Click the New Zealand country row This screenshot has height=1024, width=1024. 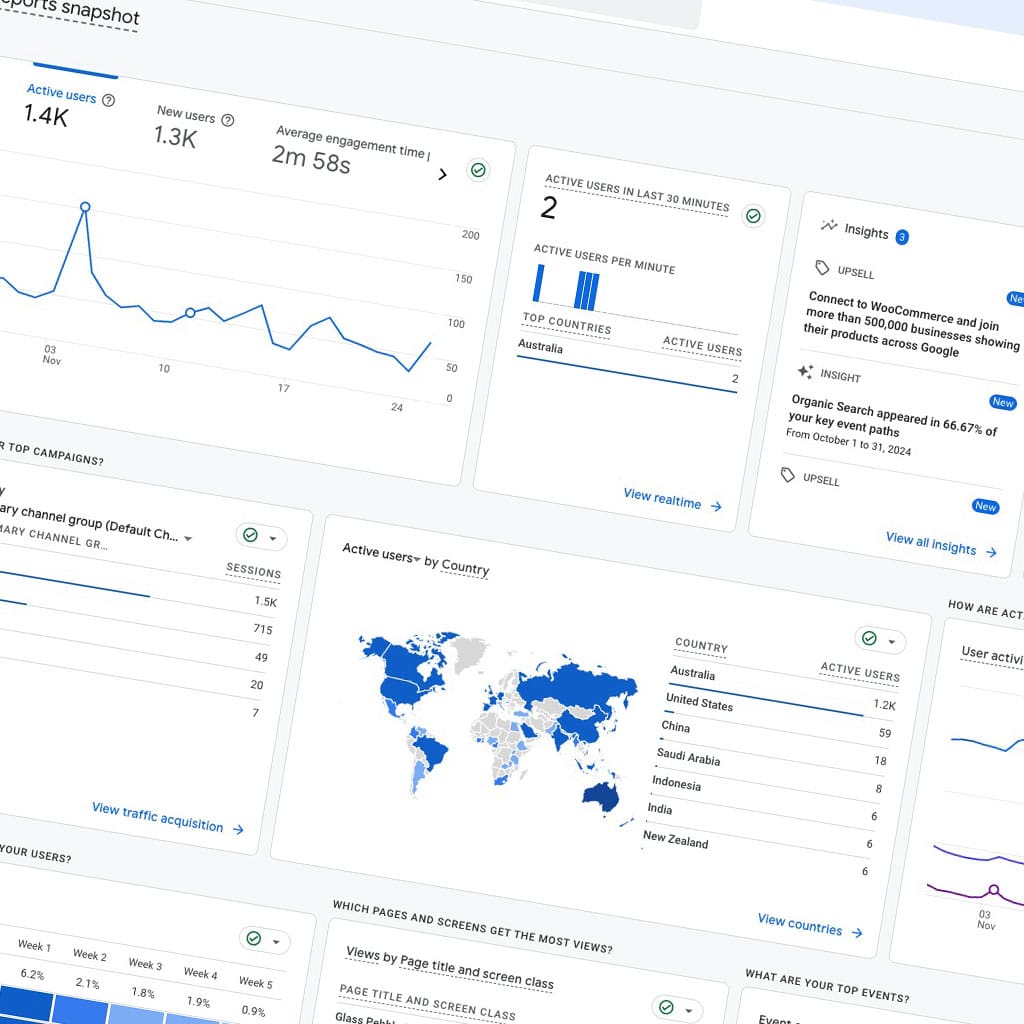point(756,854)
